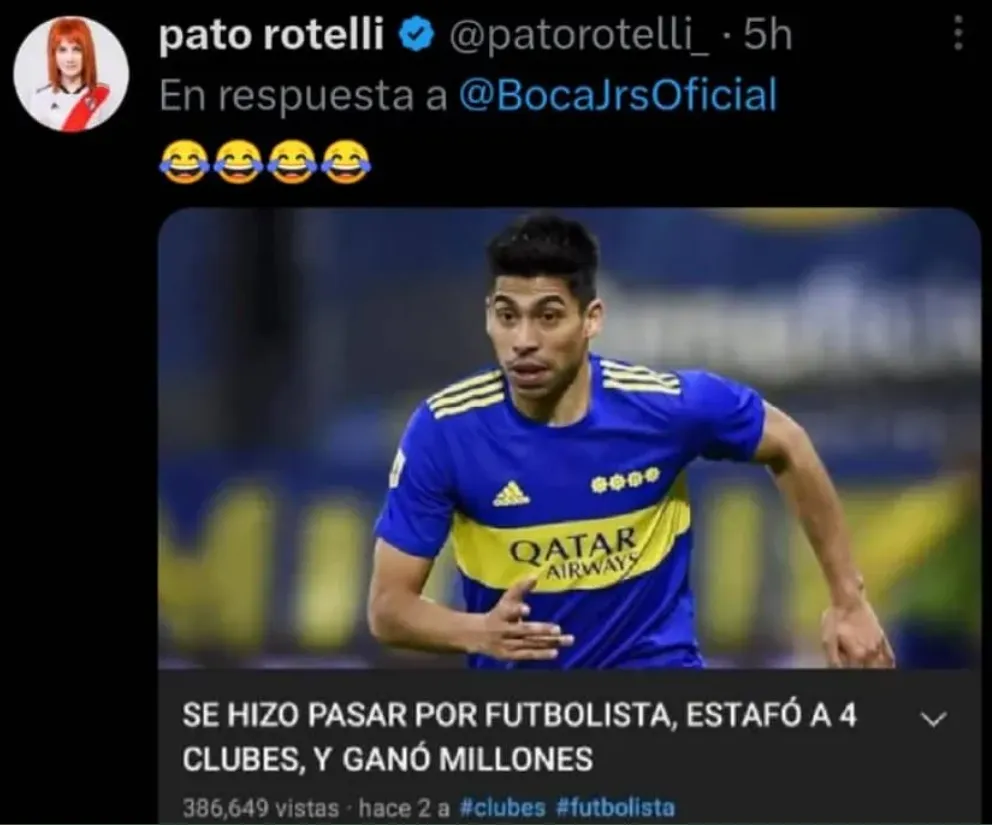Click the video title about FUTBOLISTA
Screen dimensions: 992x825
(x=519, y=737)
